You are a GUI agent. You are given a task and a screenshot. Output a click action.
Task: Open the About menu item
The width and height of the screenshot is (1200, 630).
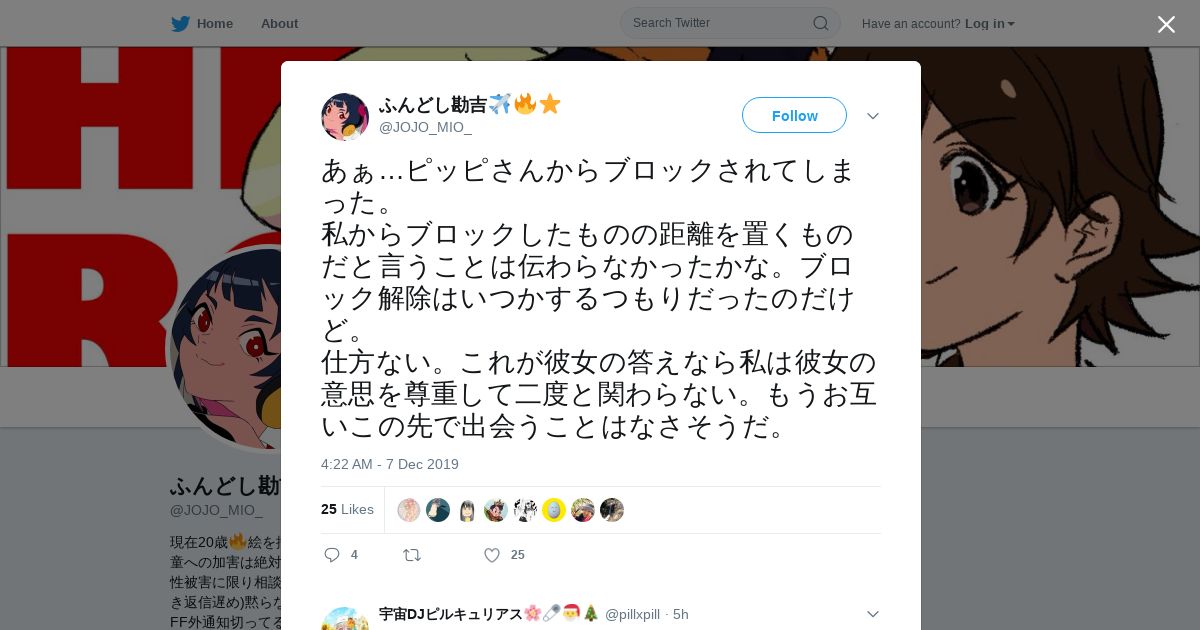[279, 23]
